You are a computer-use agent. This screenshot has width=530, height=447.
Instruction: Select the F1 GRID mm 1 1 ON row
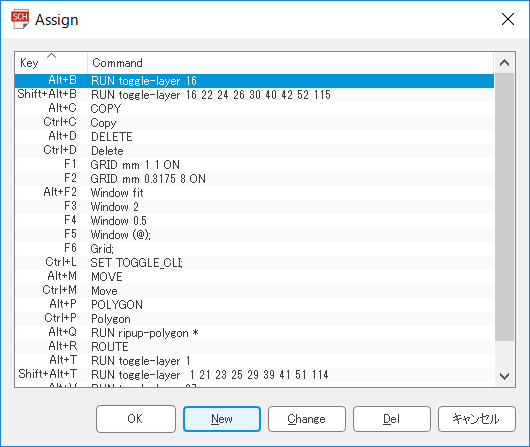pos(254,165)
